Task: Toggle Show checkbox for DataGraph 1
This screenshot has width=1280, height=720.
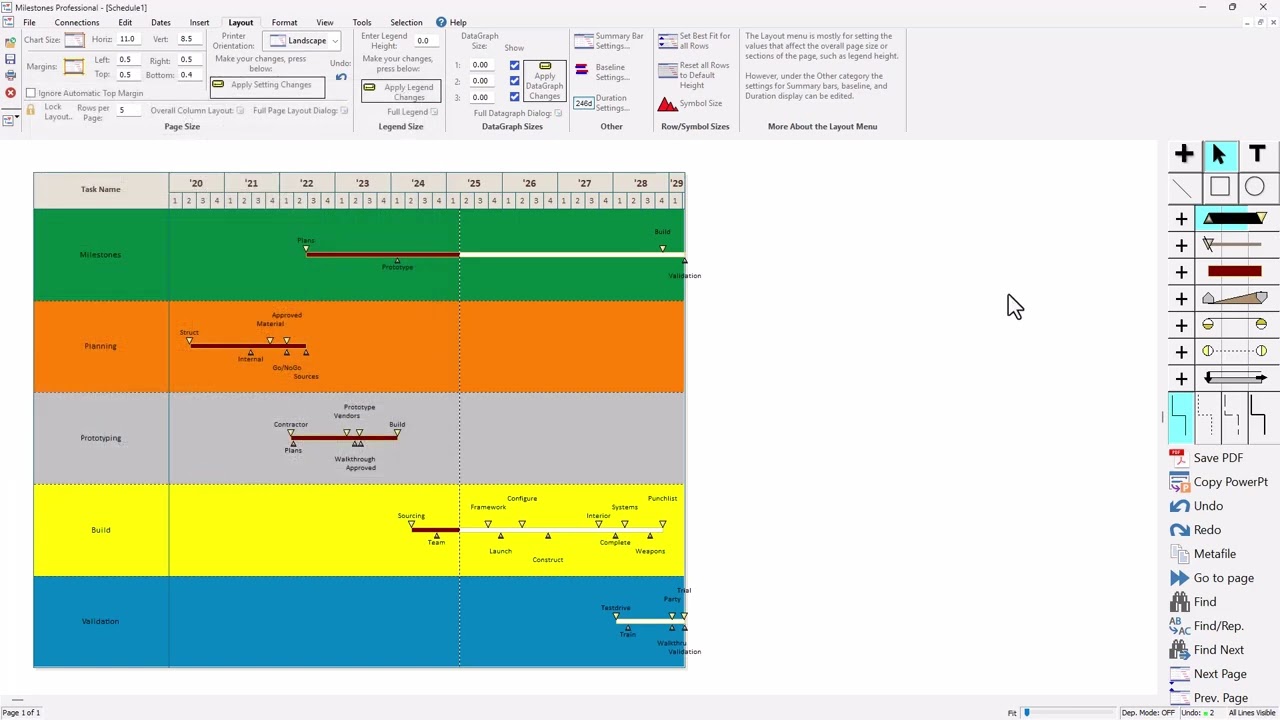Action: (x=514, y=66)
